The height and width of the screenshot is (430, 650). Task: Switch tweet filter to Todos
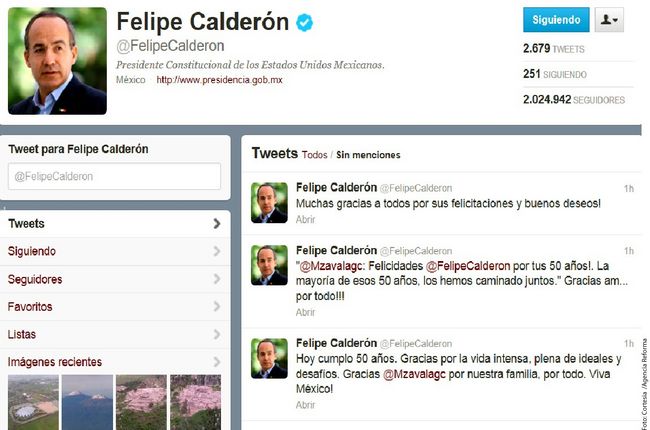click(315, 155)
